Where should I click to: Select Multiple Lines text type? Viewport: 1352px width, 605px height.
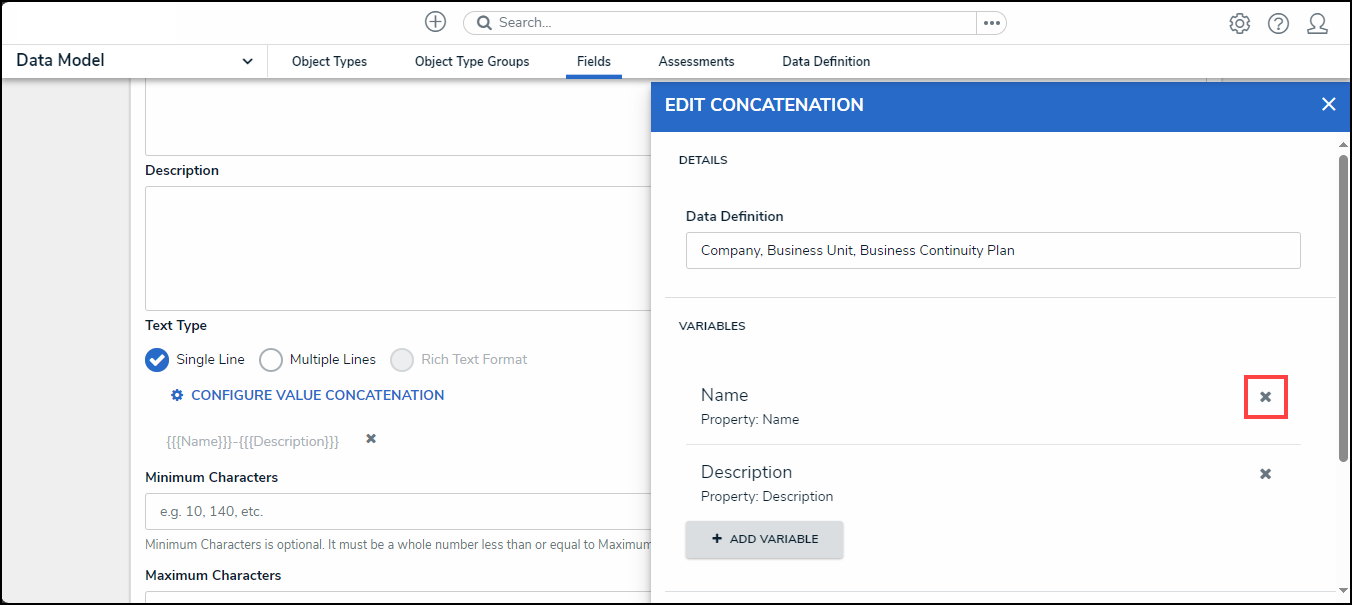[271, 360]
